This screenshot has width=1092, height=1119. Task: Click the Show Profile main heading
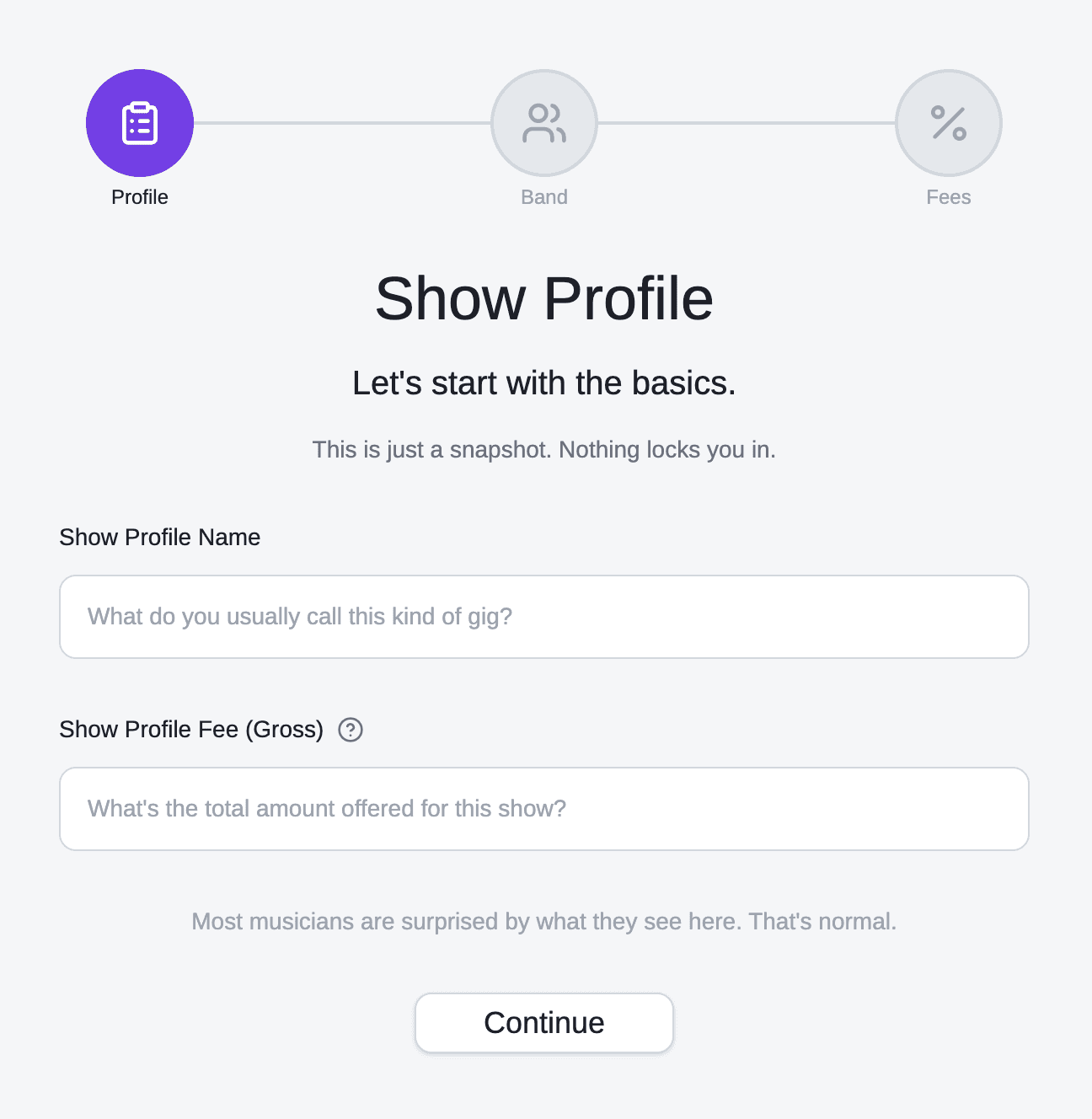pyautogui.click(x=544, y=299)
